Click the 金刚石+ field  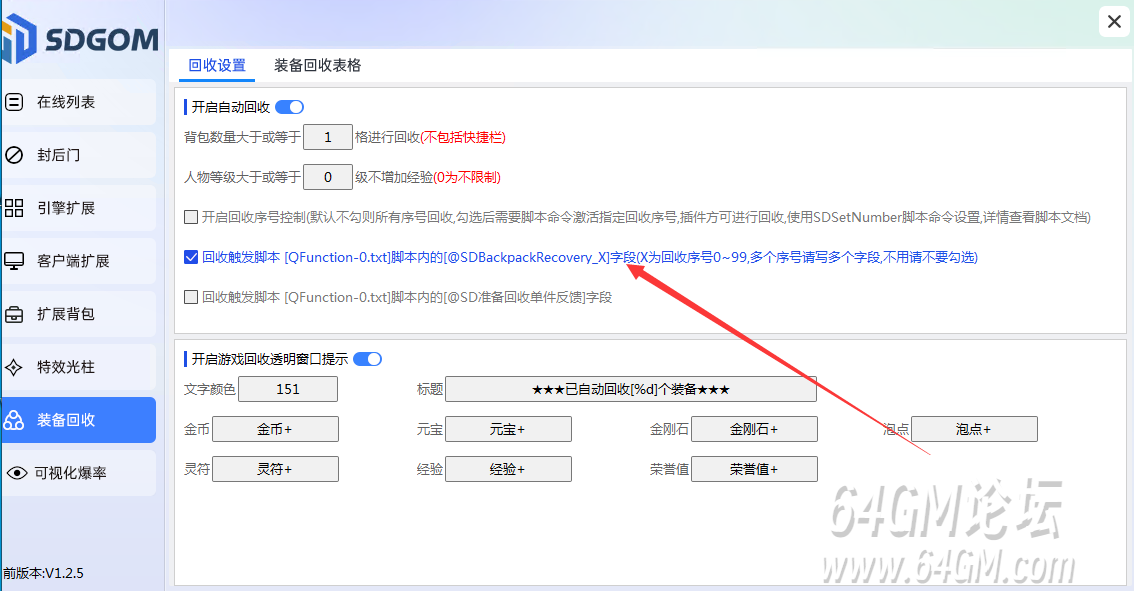[x=754, y=429]
